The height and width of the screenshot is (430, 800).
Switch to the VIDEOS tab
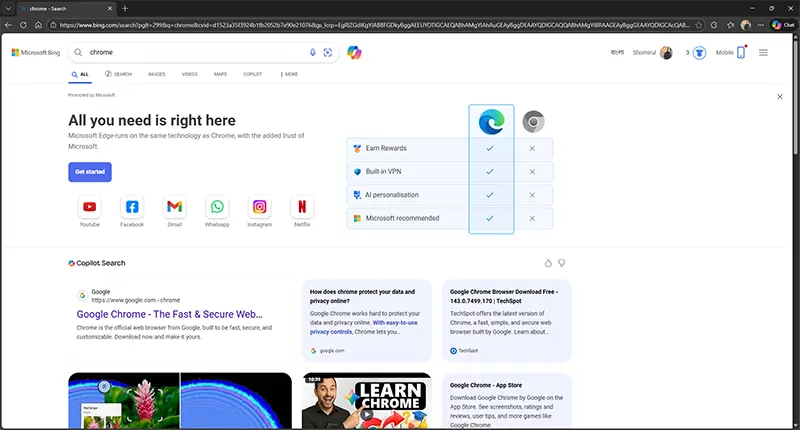click(189, 74)
